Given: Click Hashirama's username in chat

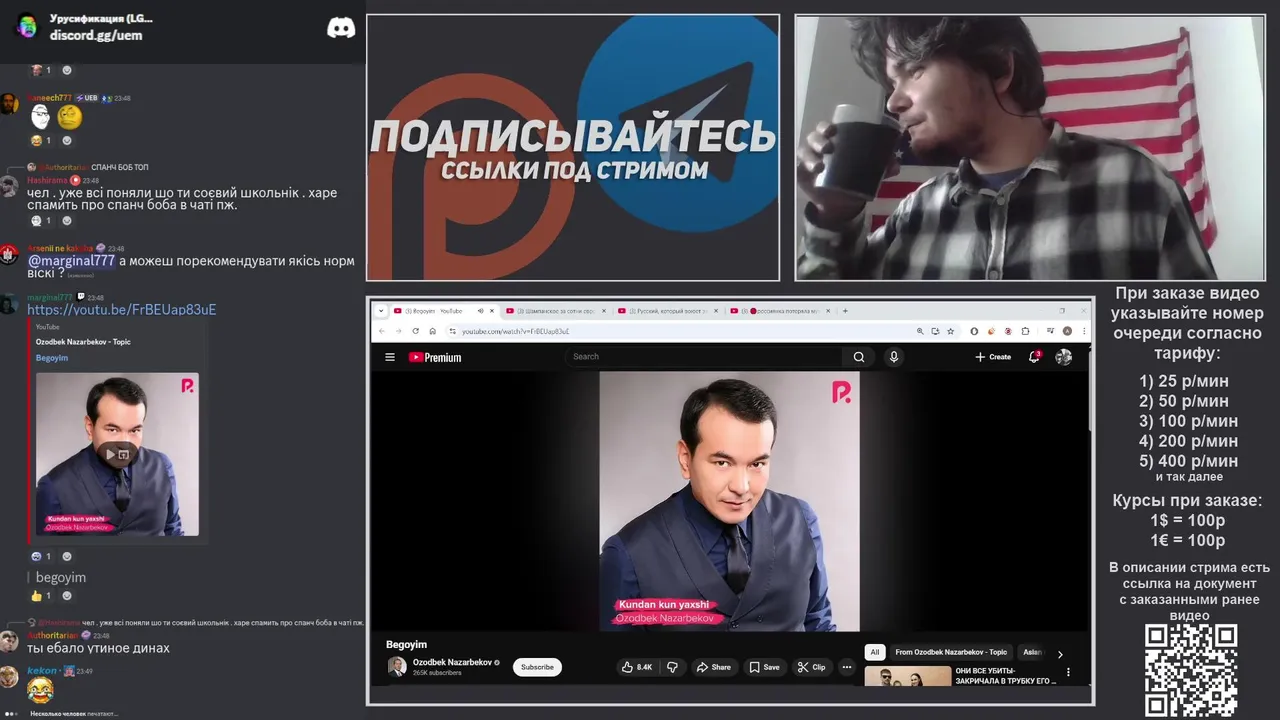Looking at the screenshot, I should [47, 181].
